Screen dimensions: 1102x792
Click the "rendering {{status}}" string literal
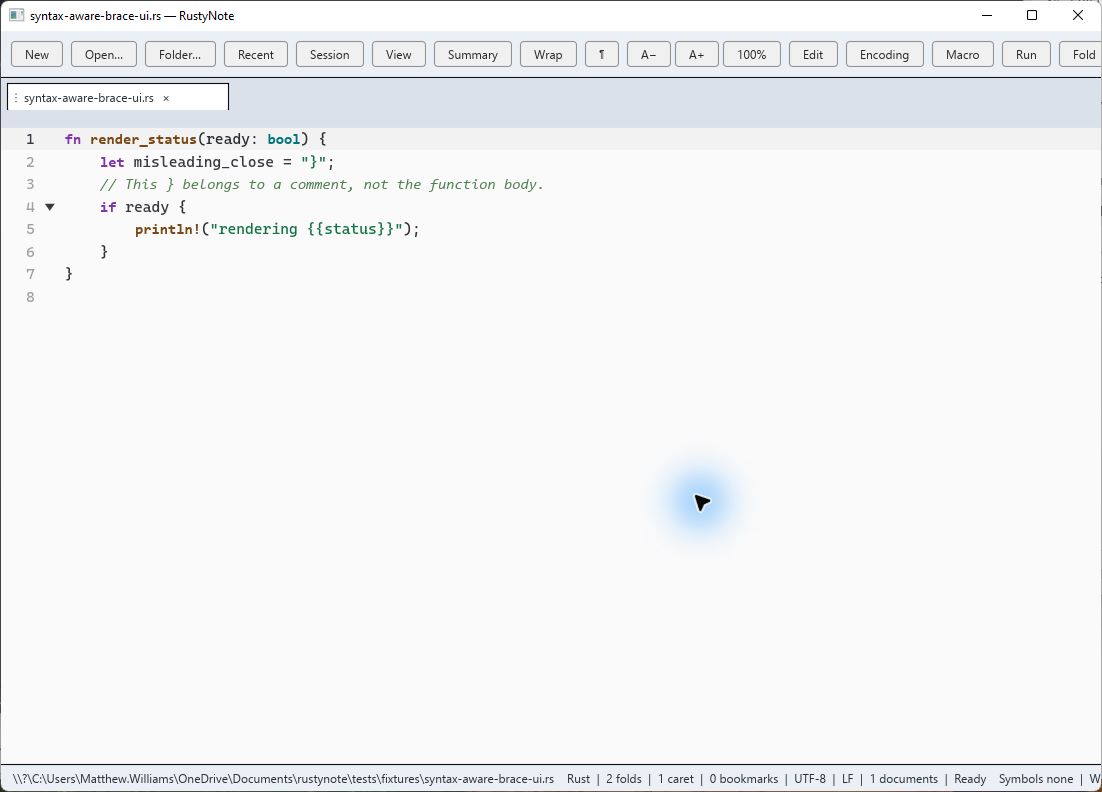306,229
